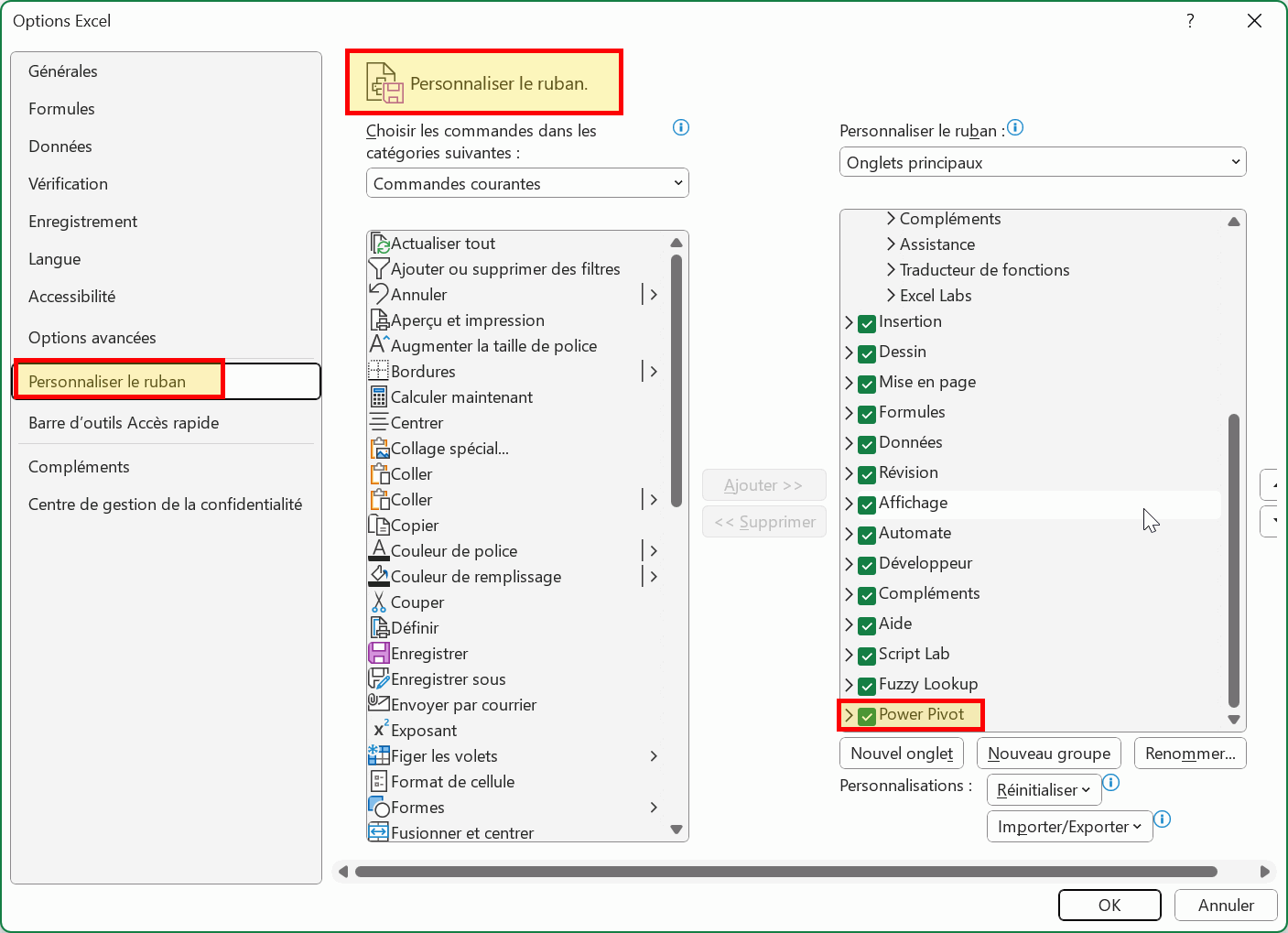Open the Commandes courantes category dropdown
Screen dimensions: 1288x933
pos(527,183)
